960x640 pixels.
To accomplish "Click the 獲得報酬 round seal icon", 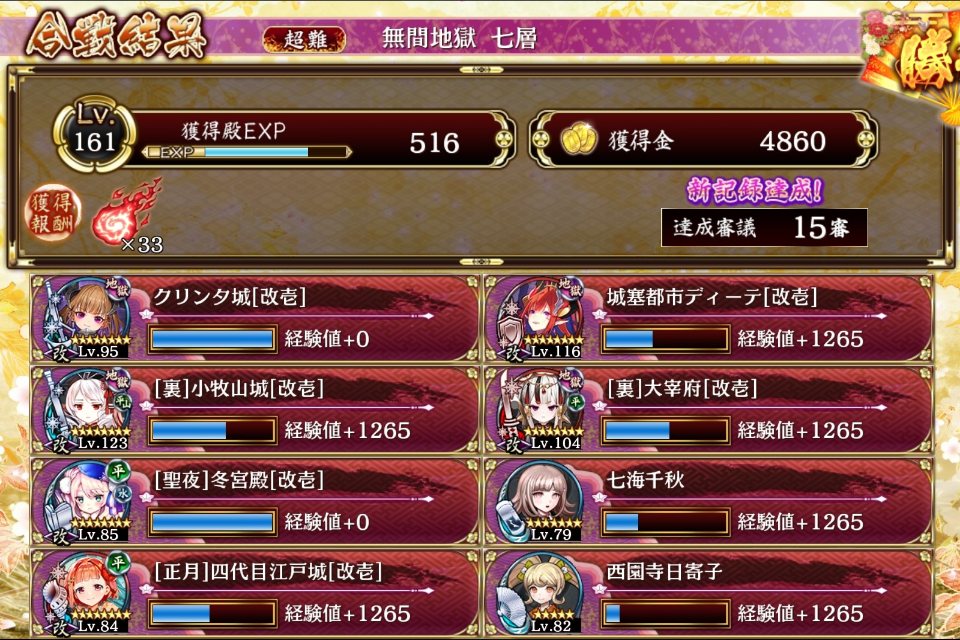I will (x=53, y=212).
